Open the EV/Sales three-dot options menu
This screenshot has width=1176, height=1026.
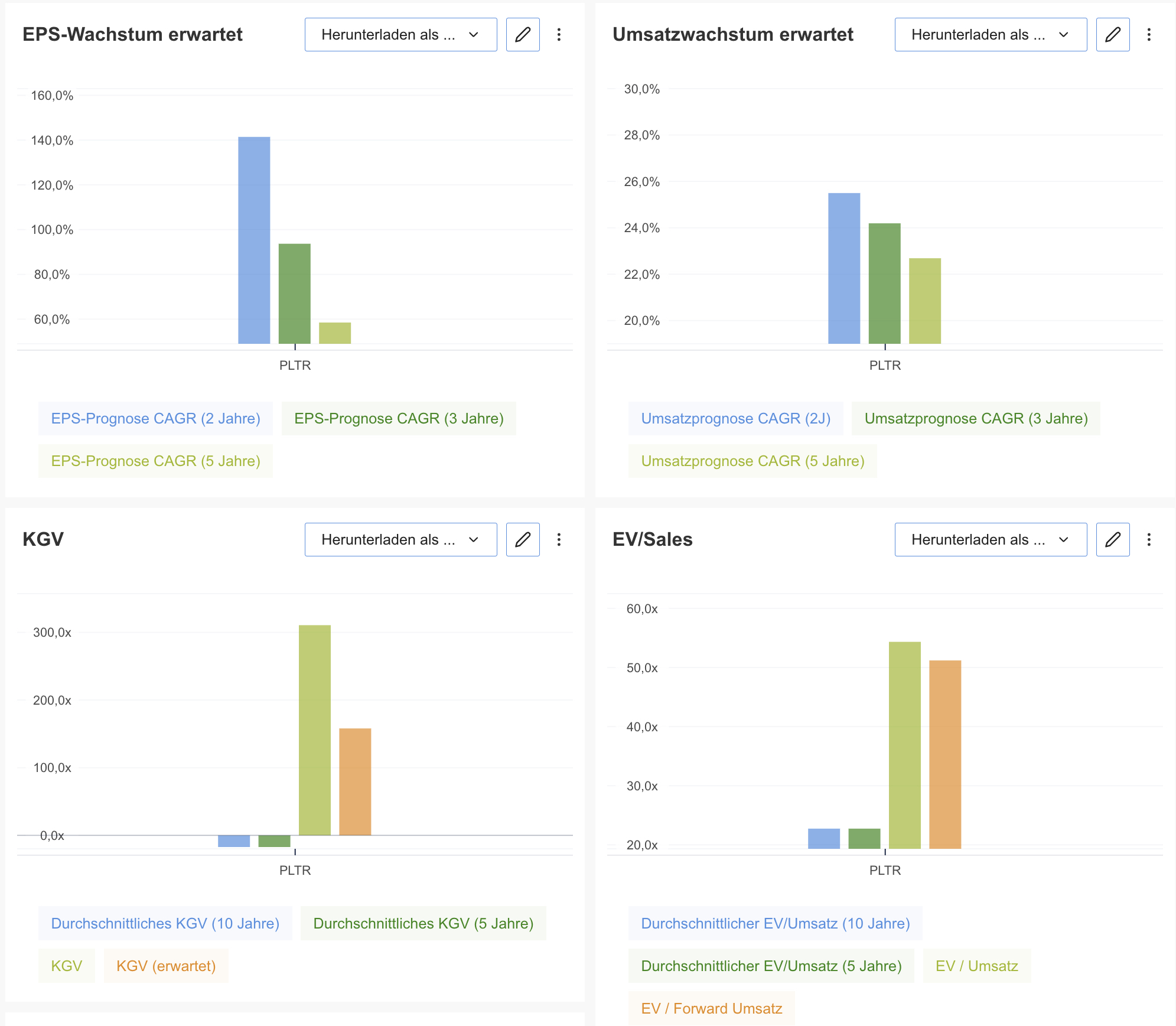(x=1149, y=539)
